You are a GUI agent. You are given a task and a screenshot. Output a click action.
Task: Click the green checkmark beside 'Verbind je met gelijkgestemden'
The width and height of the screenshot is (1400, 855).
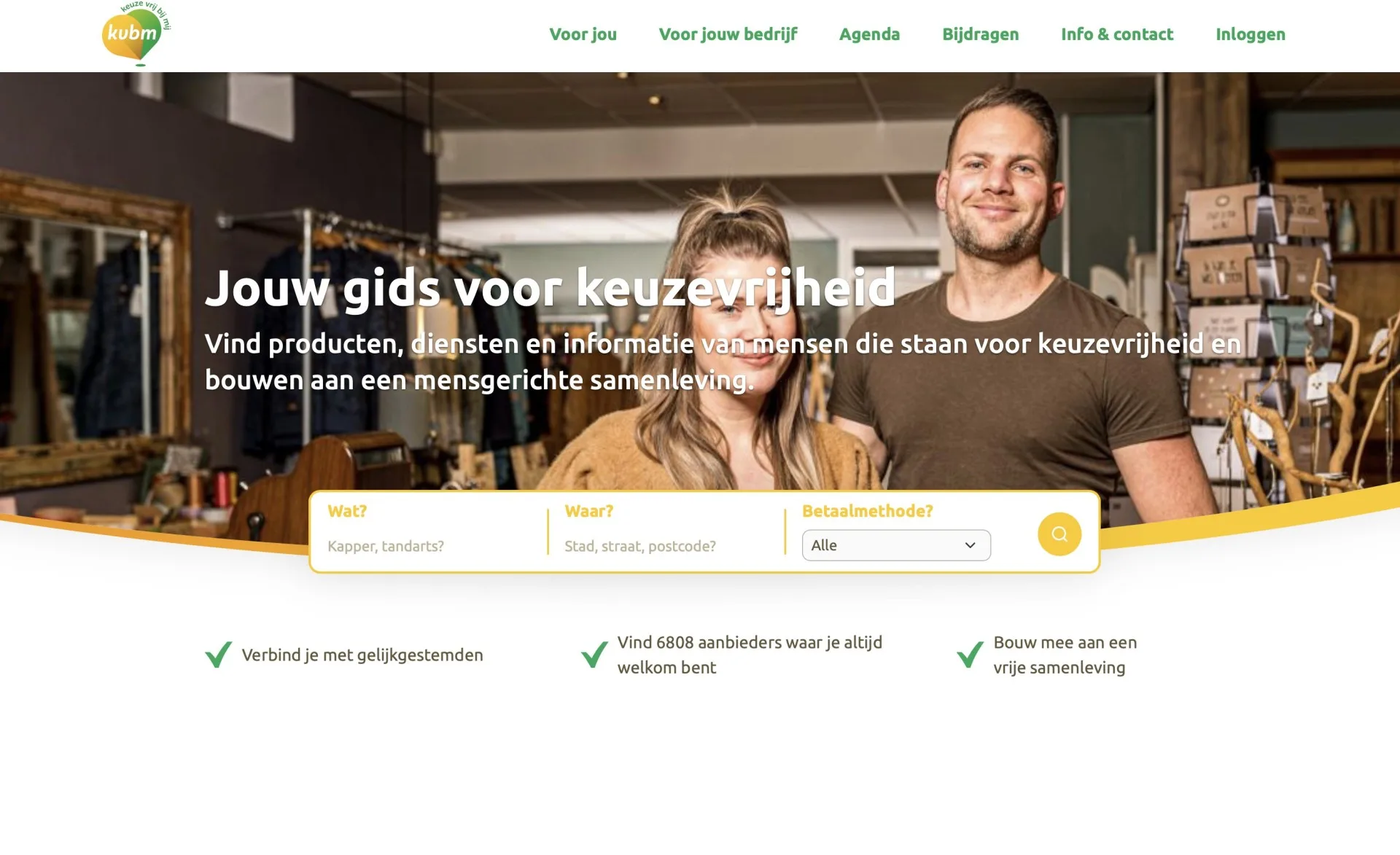(219, 655)
